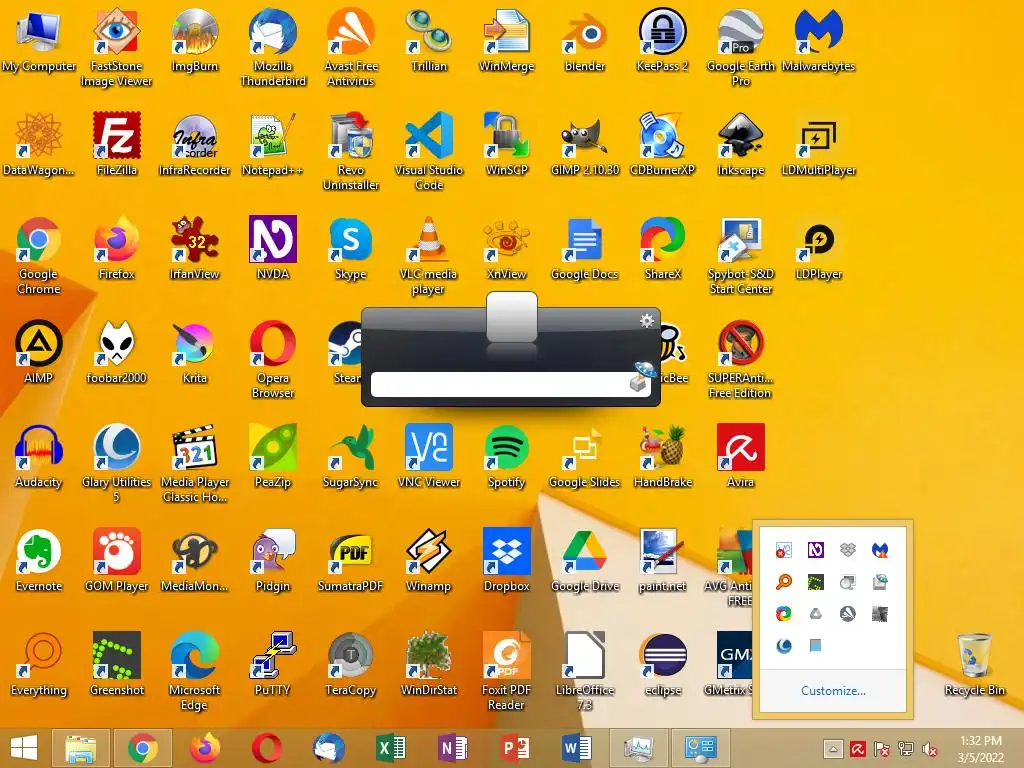This screenshot has width=1024, height=768.
Task: Select the Krita desktop icon
Action: pyautogui.click(x=195, y=352)
